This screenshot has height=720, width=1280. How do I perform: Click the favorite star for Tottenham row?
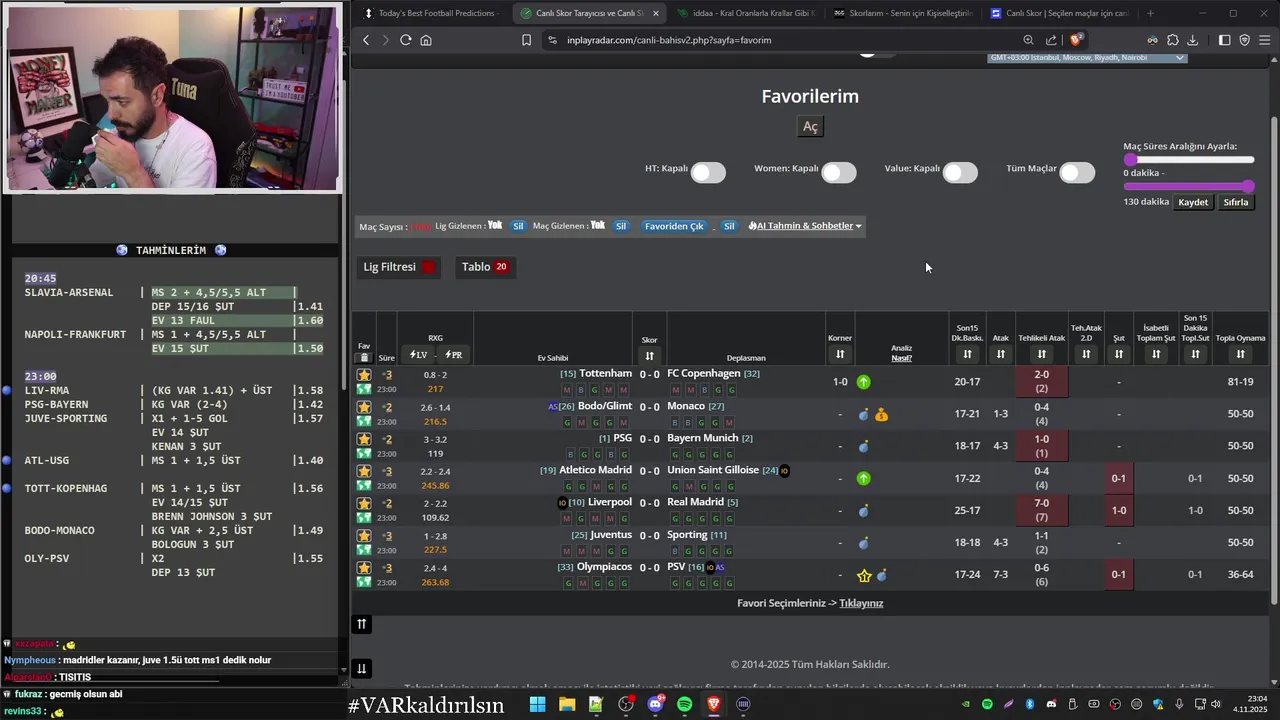click(x=364, y=375)
